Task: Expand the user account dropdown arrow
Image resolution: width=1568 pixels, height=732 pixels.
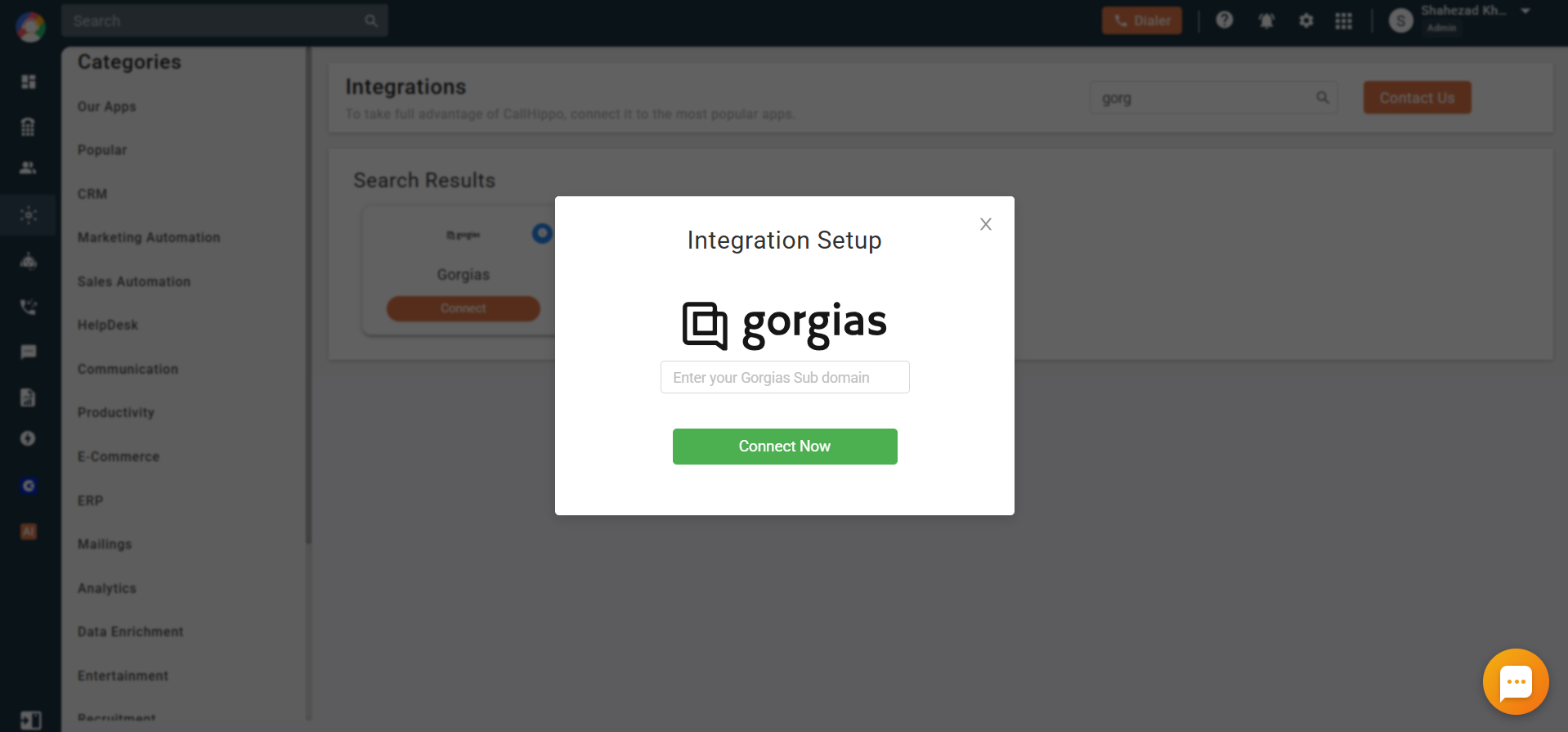Action: [x=1525, y=11]
